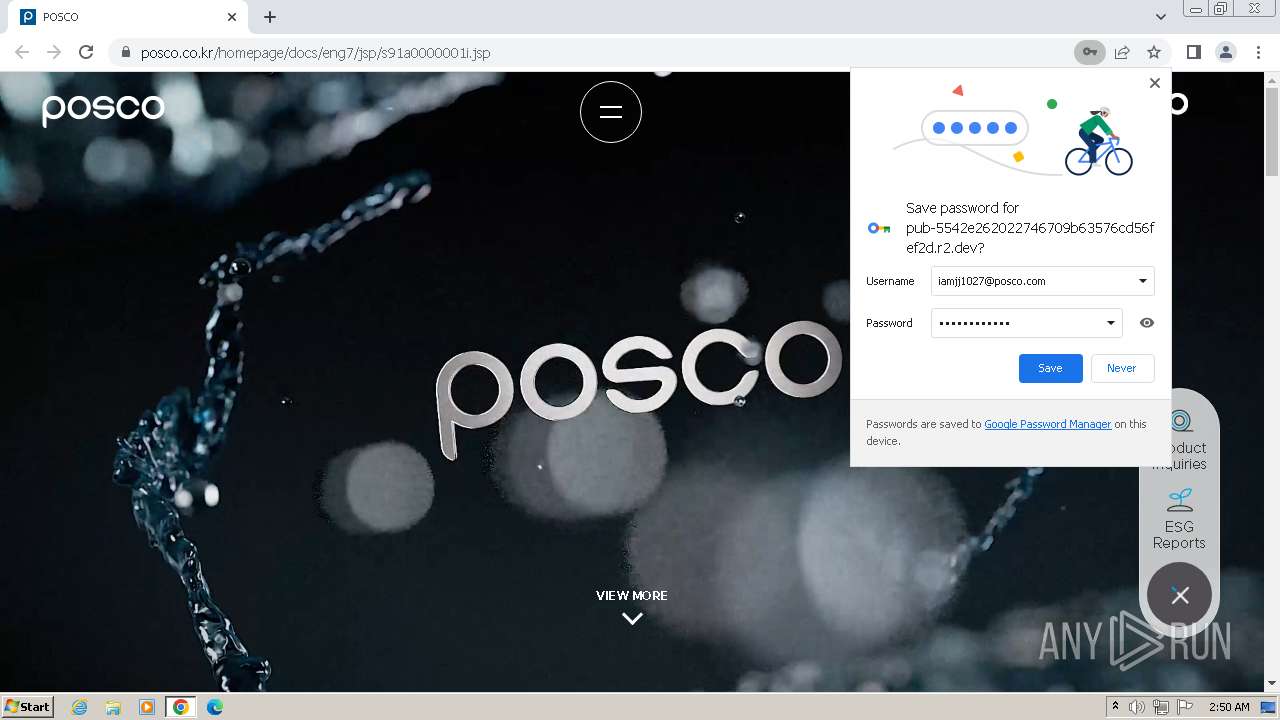Close the save password popup
This screenshot has width=1280, height=720.
pyautogui.click(x=1155, y=83)
